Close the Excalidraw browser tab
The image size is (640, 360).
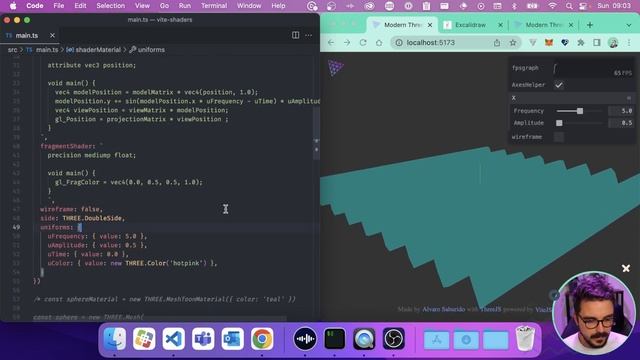click(x=500, y=25)
